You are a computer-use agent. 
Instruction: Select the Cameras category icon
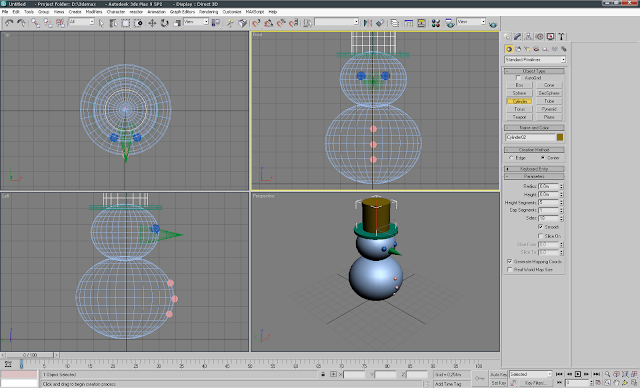pyautogui.click(x=536, y=49)
